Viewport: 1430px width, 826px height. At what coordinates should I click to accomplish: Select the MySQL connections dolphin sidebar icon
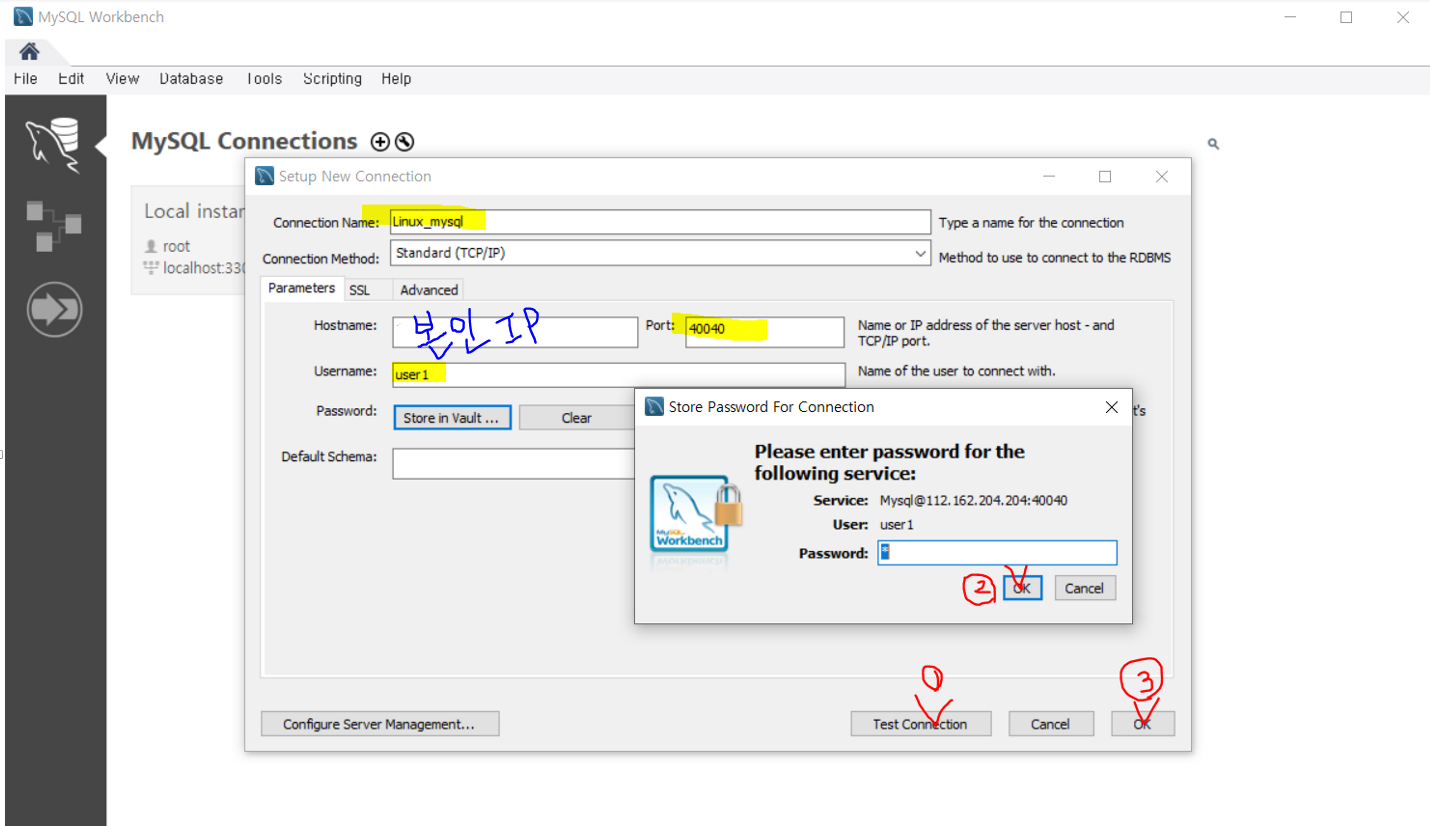coord(53,146)
